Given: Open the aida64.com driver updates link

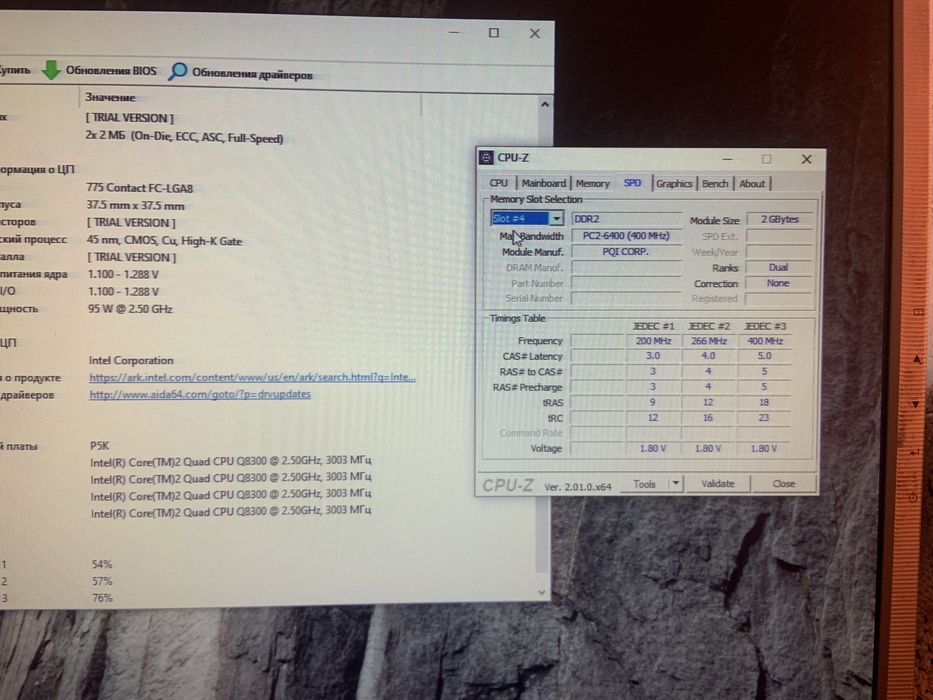Looking at the screenshot, I should (200, 394).
